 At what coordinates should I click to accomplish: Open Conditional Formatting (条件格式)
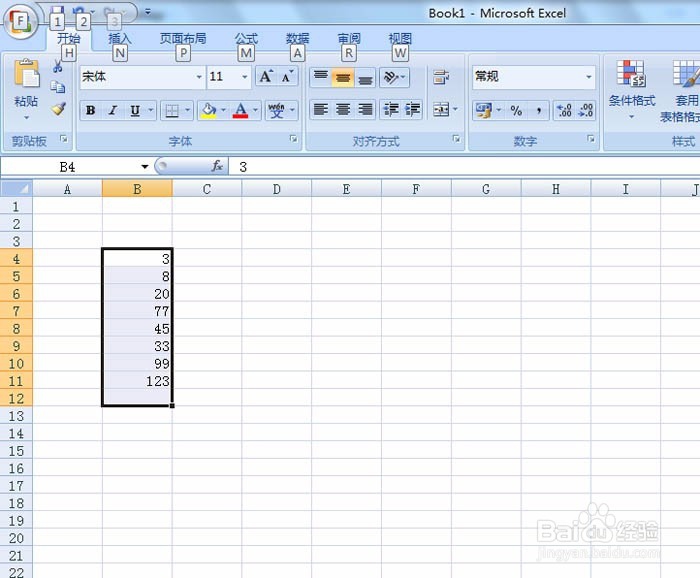point(632,89)
